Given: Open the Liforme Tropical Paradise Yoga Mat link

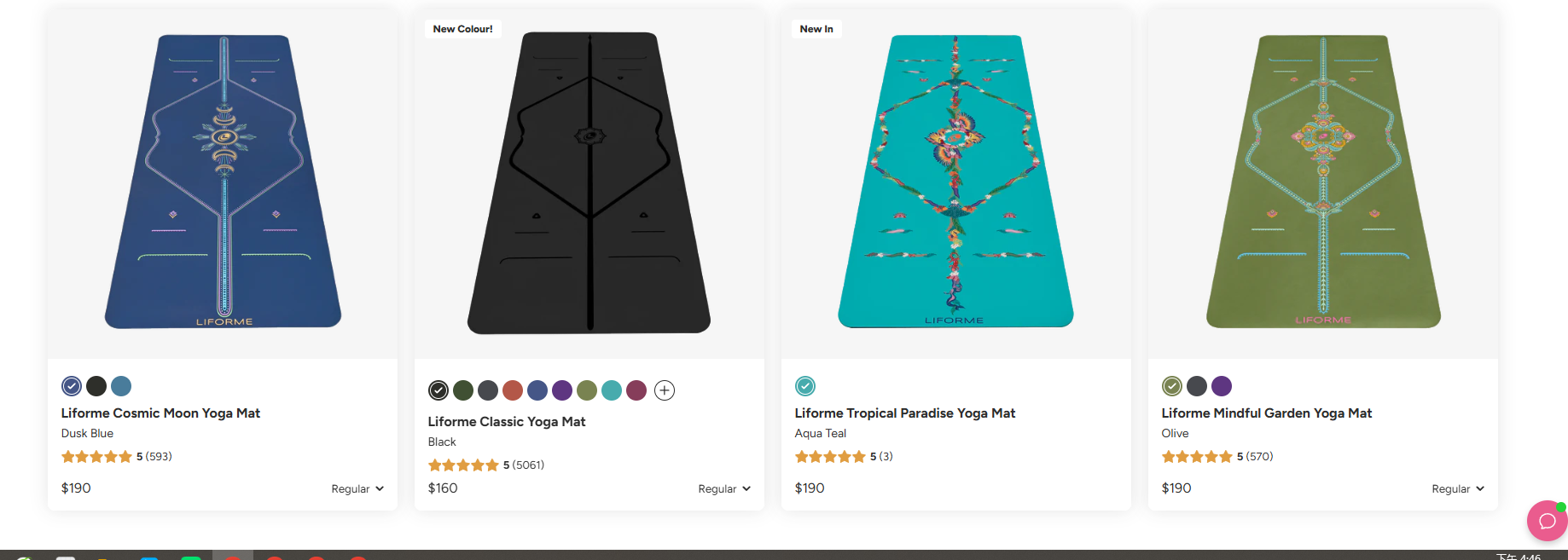Looking at the screenshot, I should coord(905,413).
